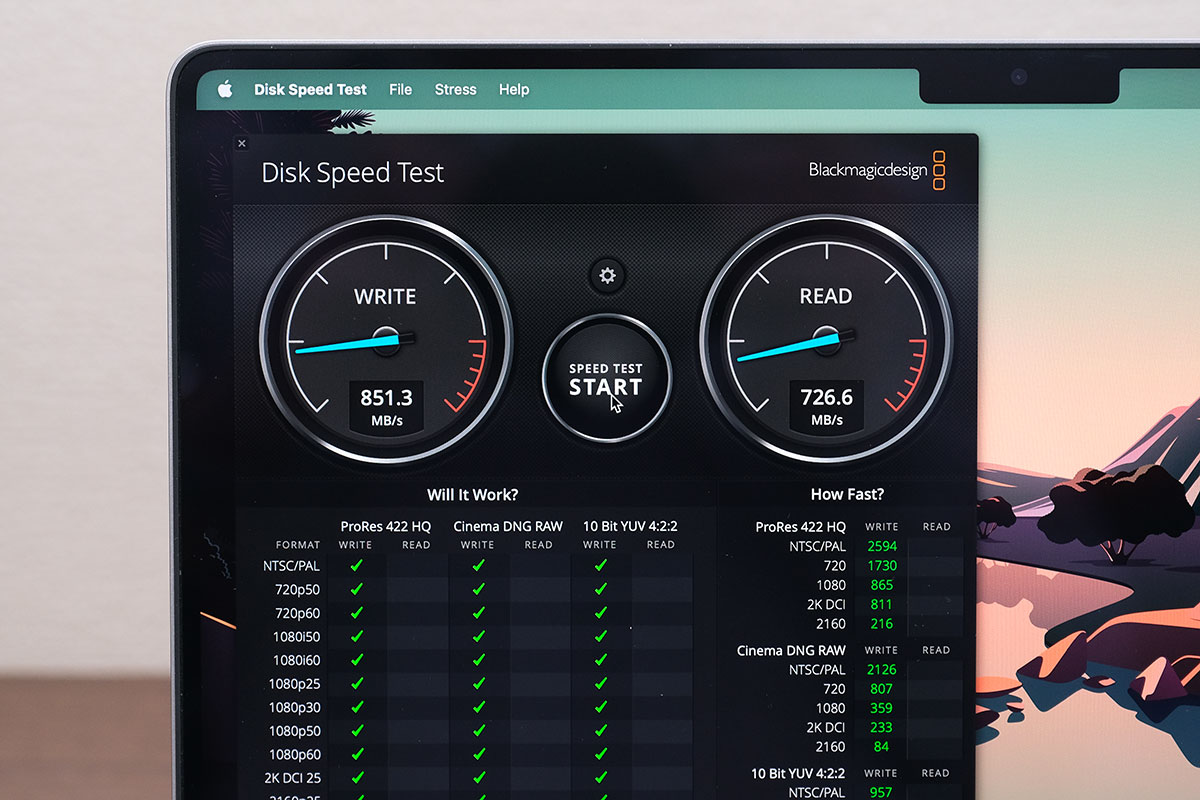Click Cinema DNG write checkmark for 720p50
Image resolution: width=1200 pixels, height=800 pixels.
pyautogui.click(x=478, y=589)
